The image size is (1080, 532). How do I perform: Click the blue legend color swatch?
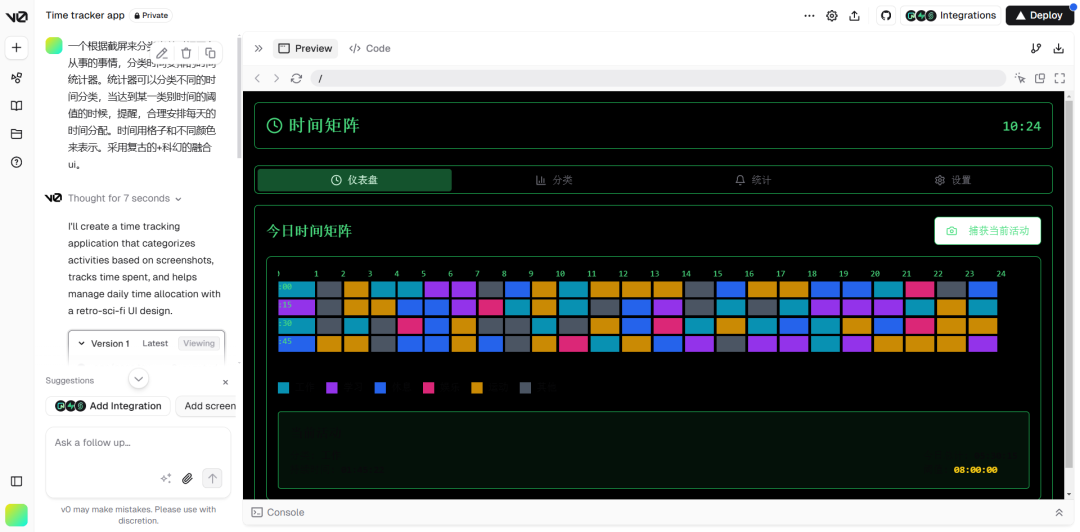pos(380,388)
